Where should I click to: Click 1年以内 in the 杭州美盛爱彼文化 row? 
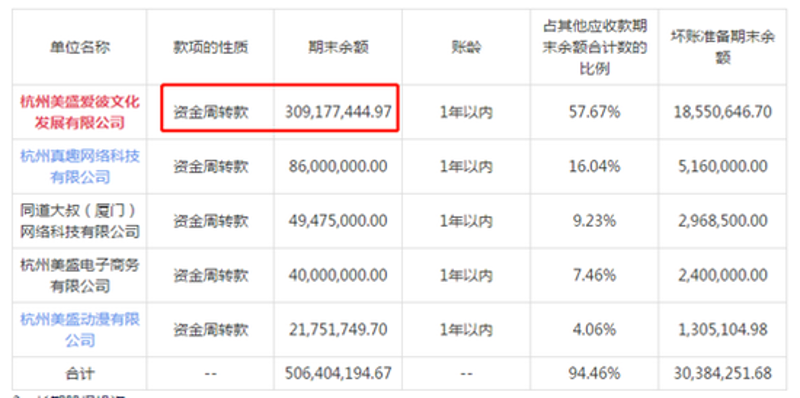[466, 112]
